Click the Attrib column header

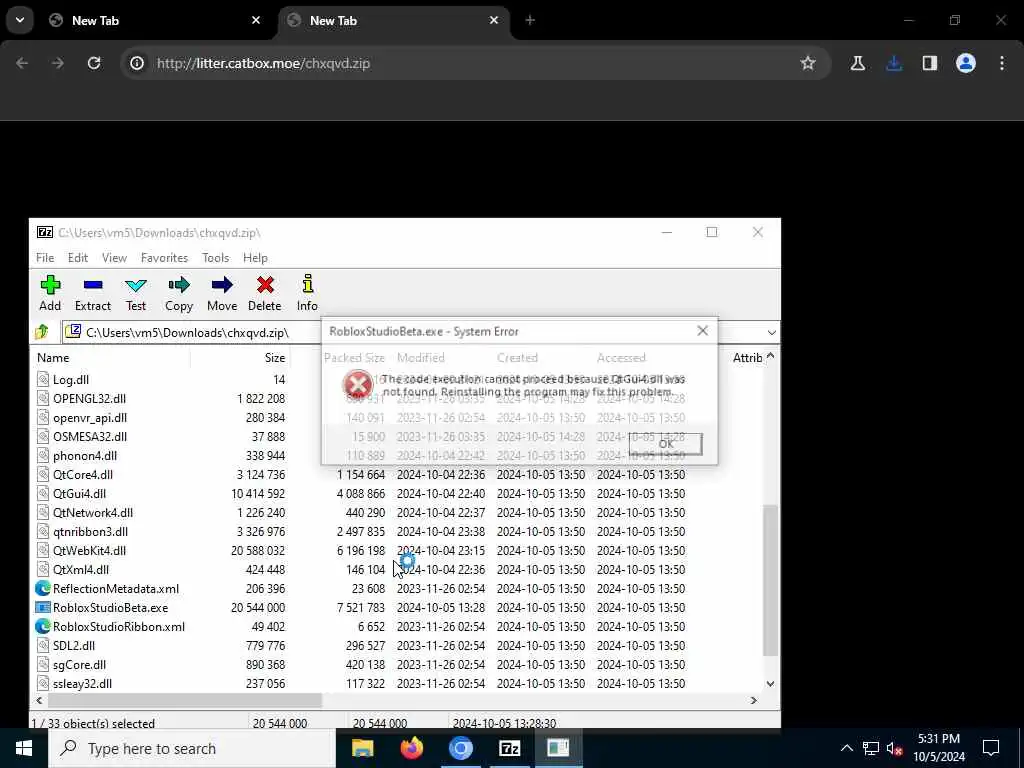click(747, 357)
